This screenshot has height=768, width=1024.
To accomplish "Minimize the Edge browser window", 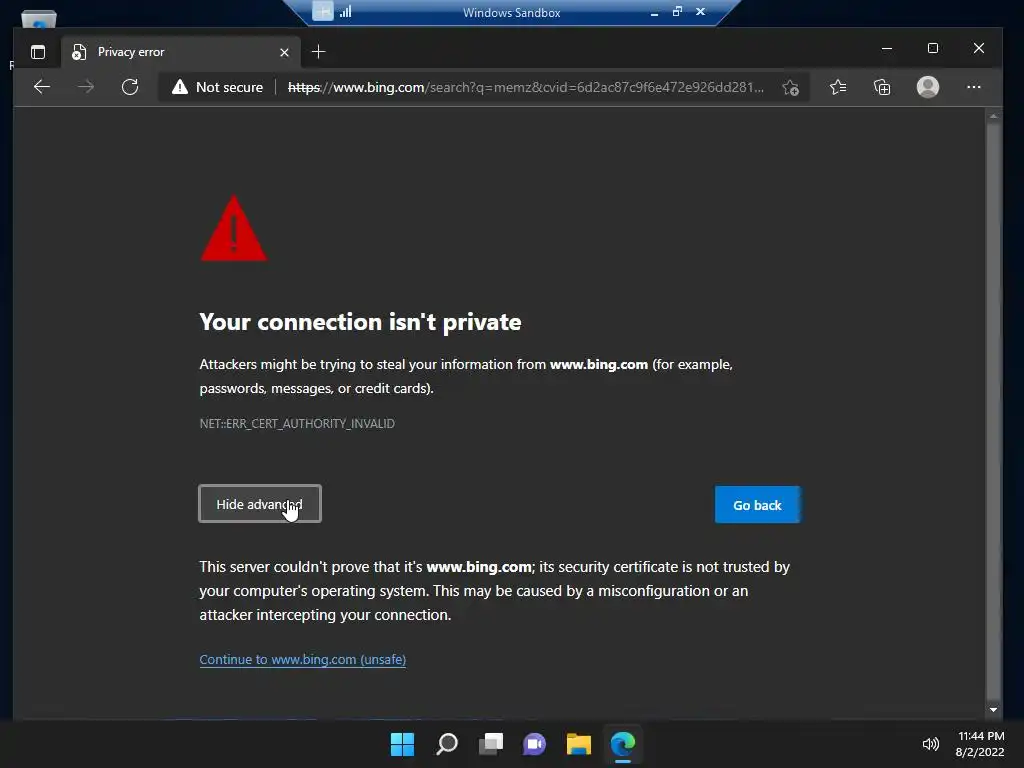I will point(887,48).
